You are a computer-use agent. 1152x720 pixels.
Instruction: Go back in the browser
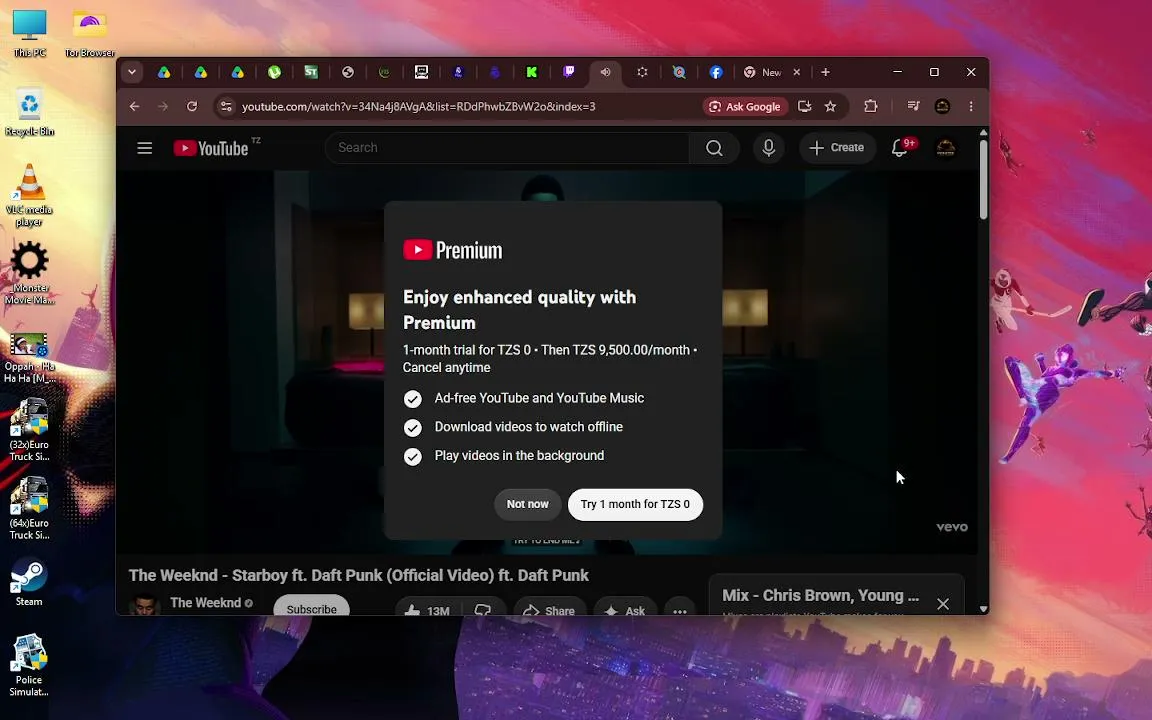pos(134,107)
